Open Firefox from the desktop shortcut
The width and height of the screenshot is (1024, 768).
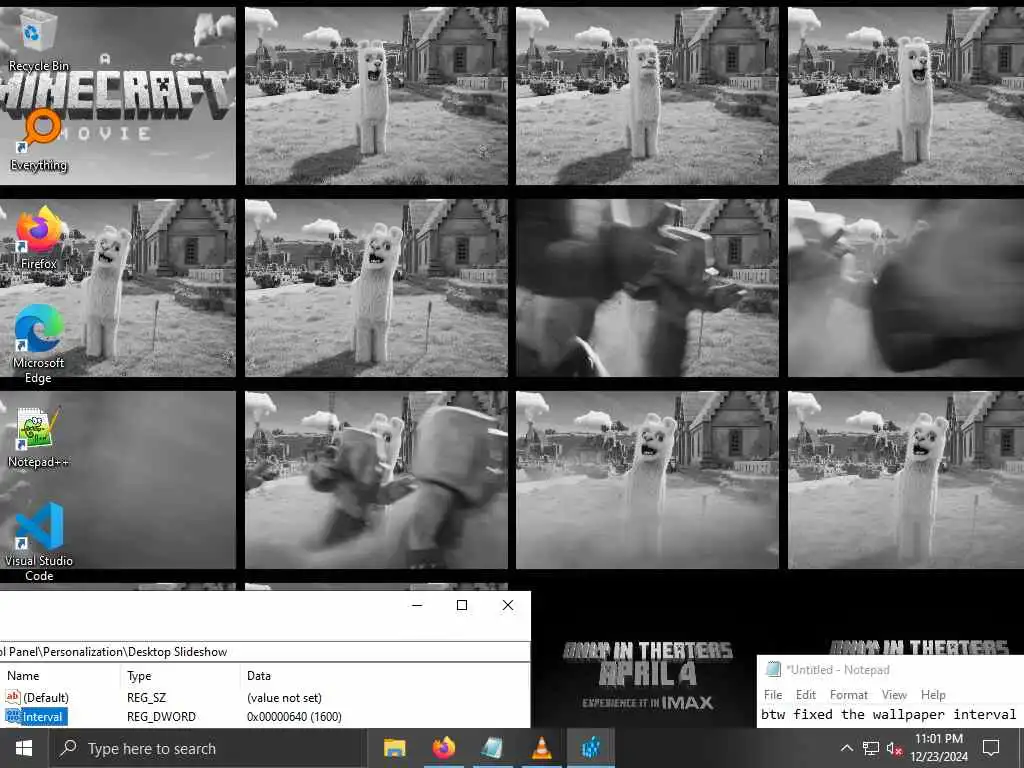tap(39, 238)
